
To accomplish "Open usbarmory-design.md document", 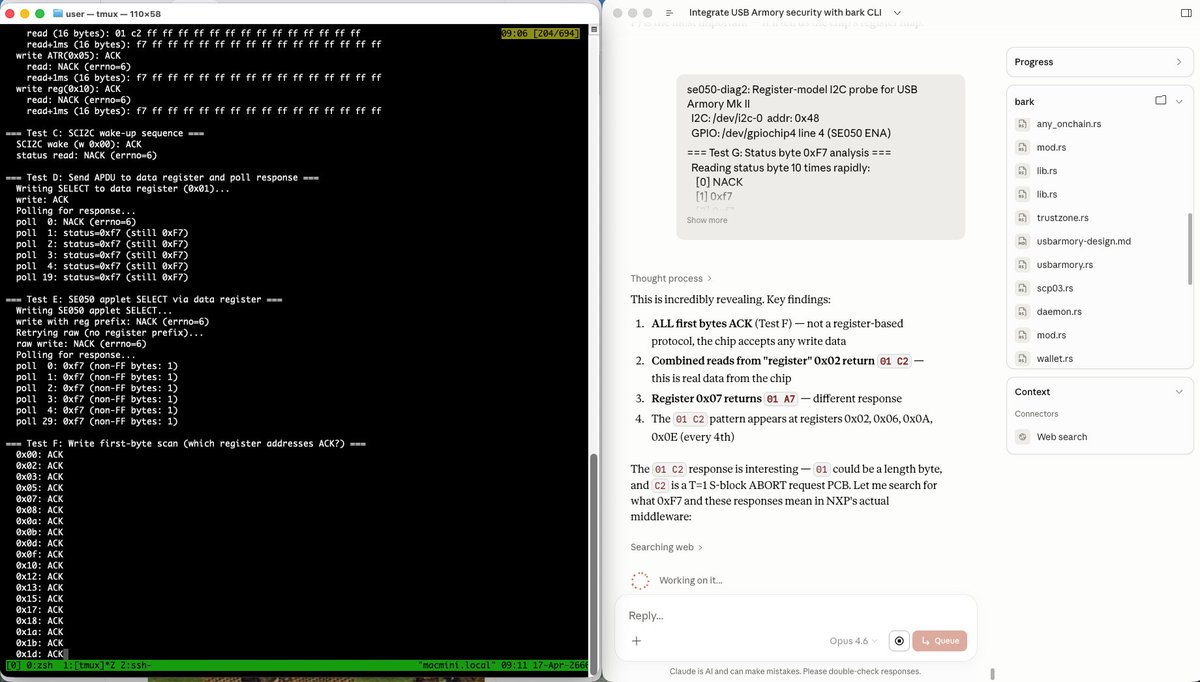I will tap(1084, 241).
